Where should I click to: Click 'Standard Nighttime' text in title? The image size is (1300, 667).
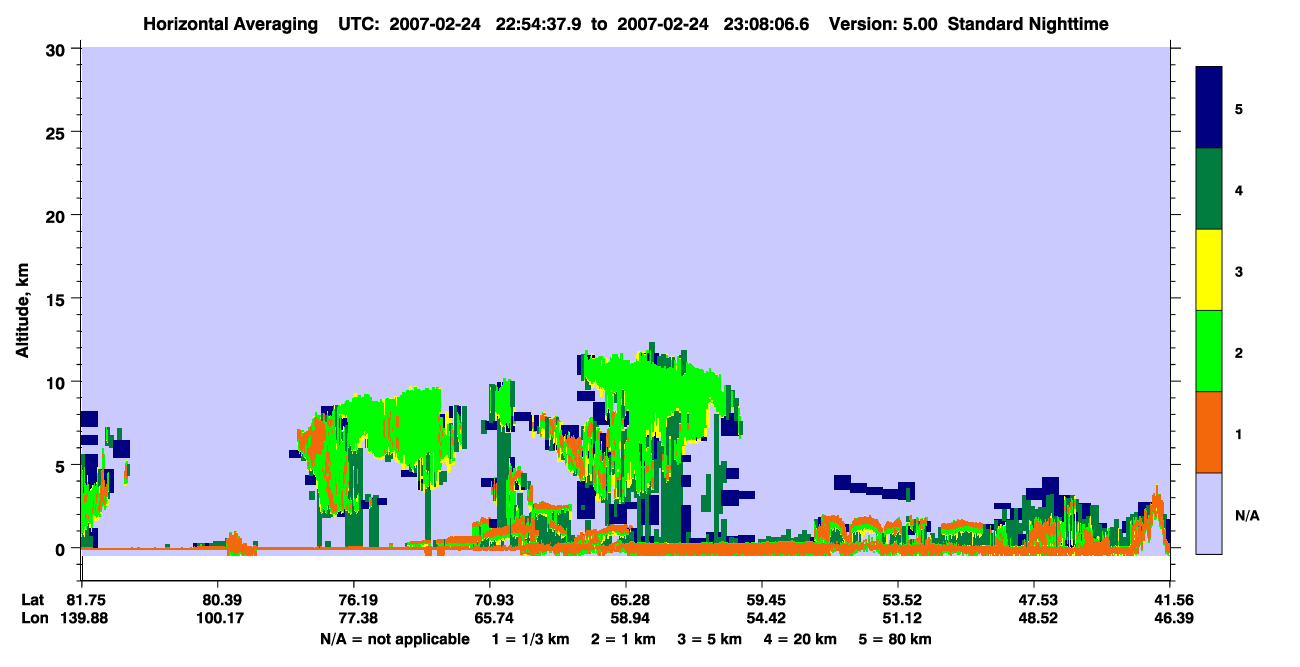(x=1028, y=24)
